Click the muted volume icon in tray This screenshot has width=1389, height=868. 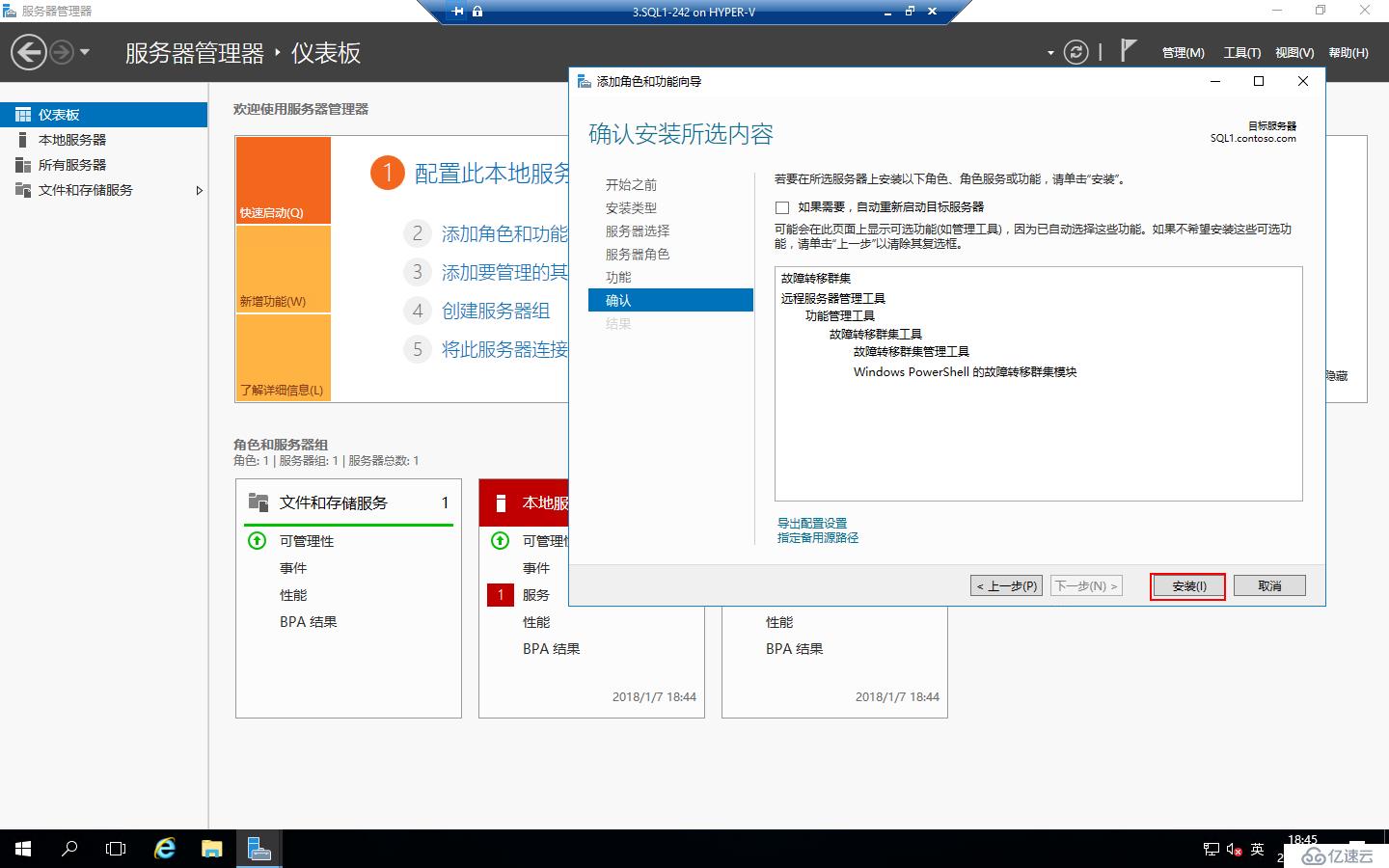pos(1235,850)
